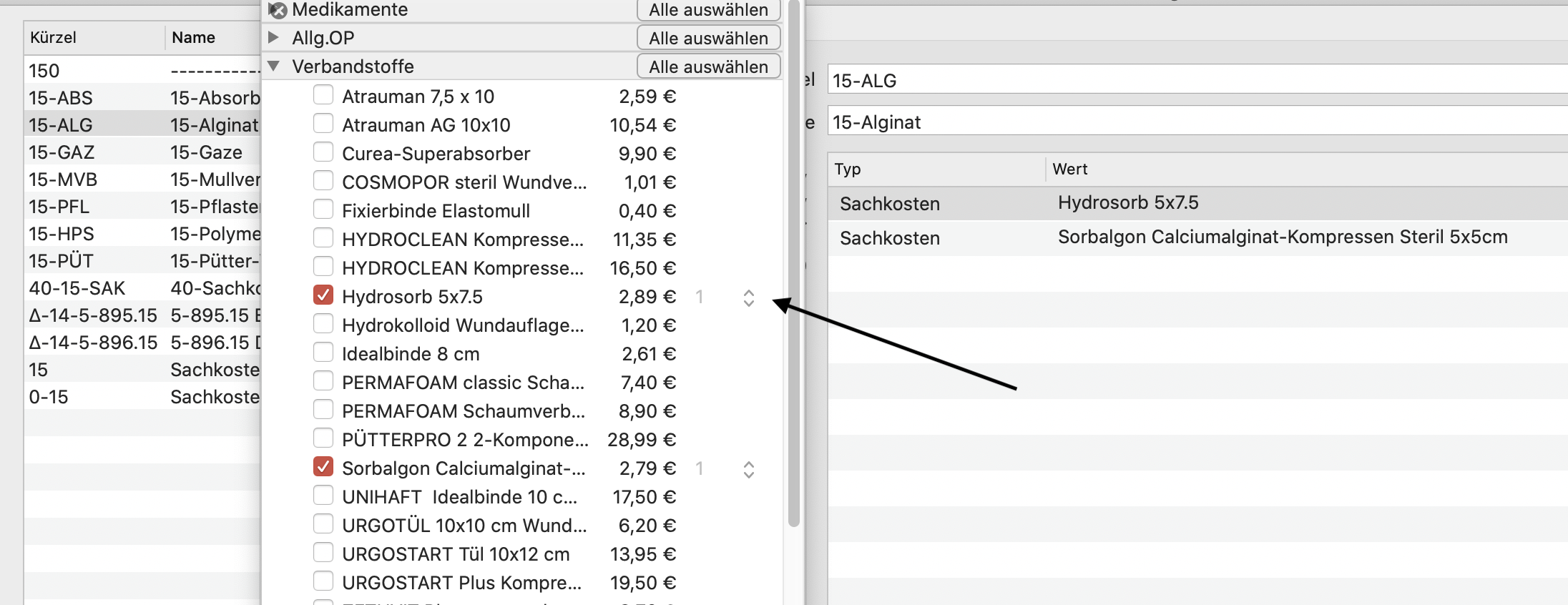Click the Sorbalgon quantity field
Viewport: 1568px width, 605px height.
click(x=700, y=468)
